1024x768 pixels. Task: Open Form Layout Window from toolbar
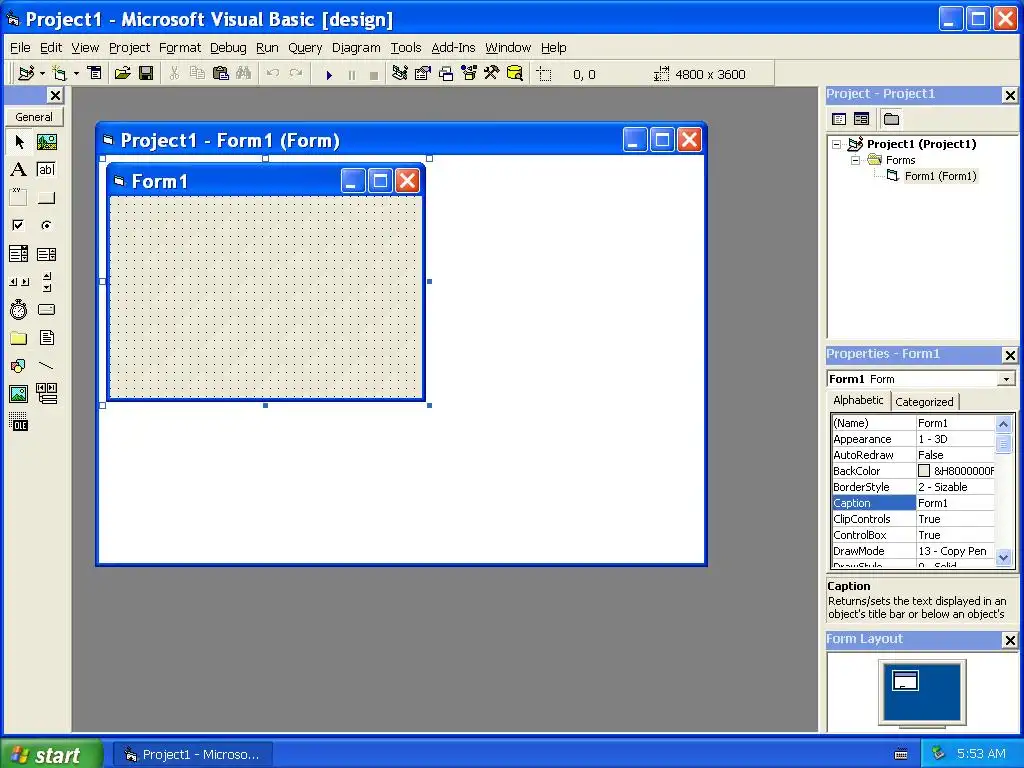click(x=446, y=73)
